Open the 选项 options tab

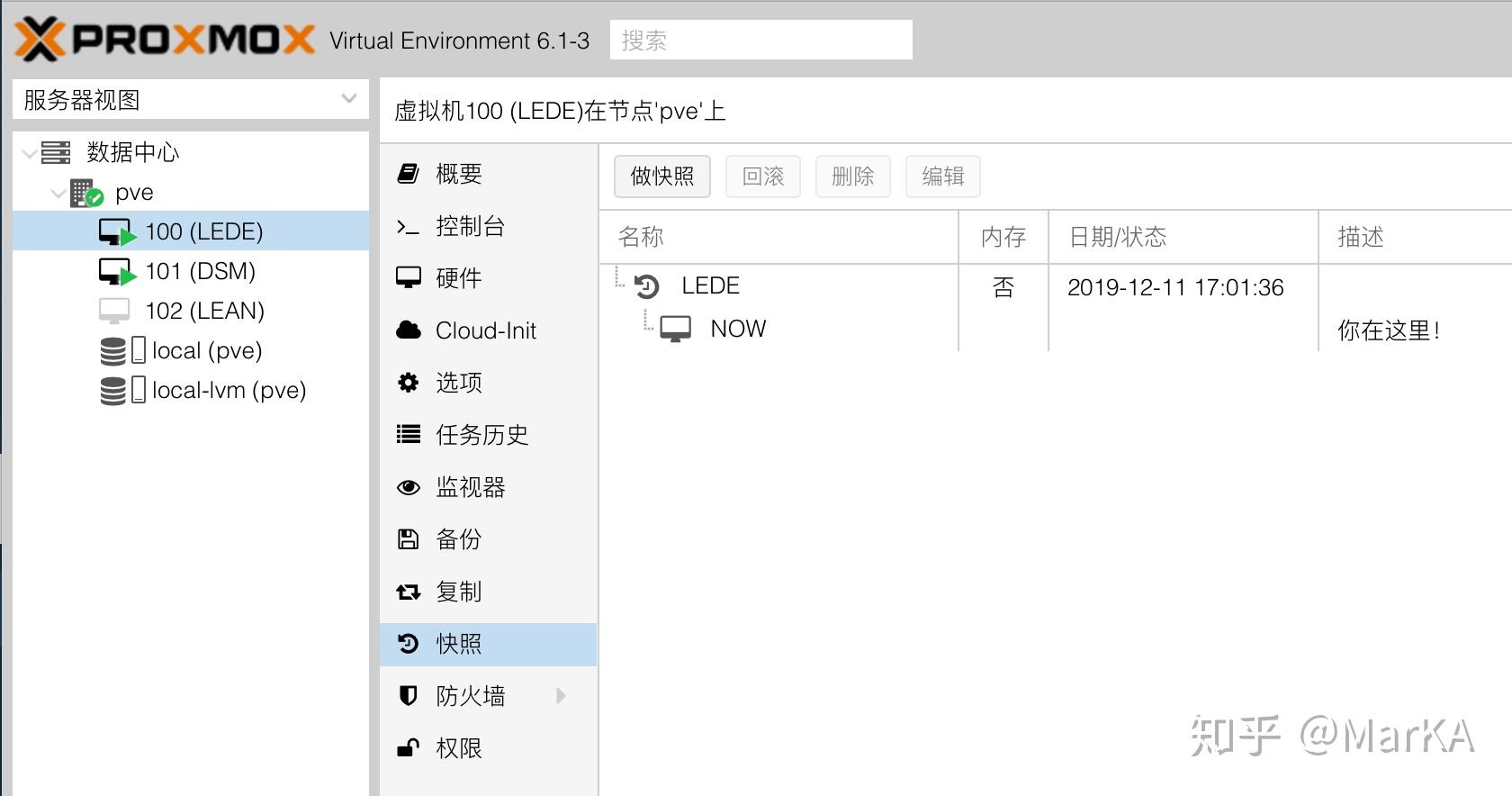click(489, 383)
